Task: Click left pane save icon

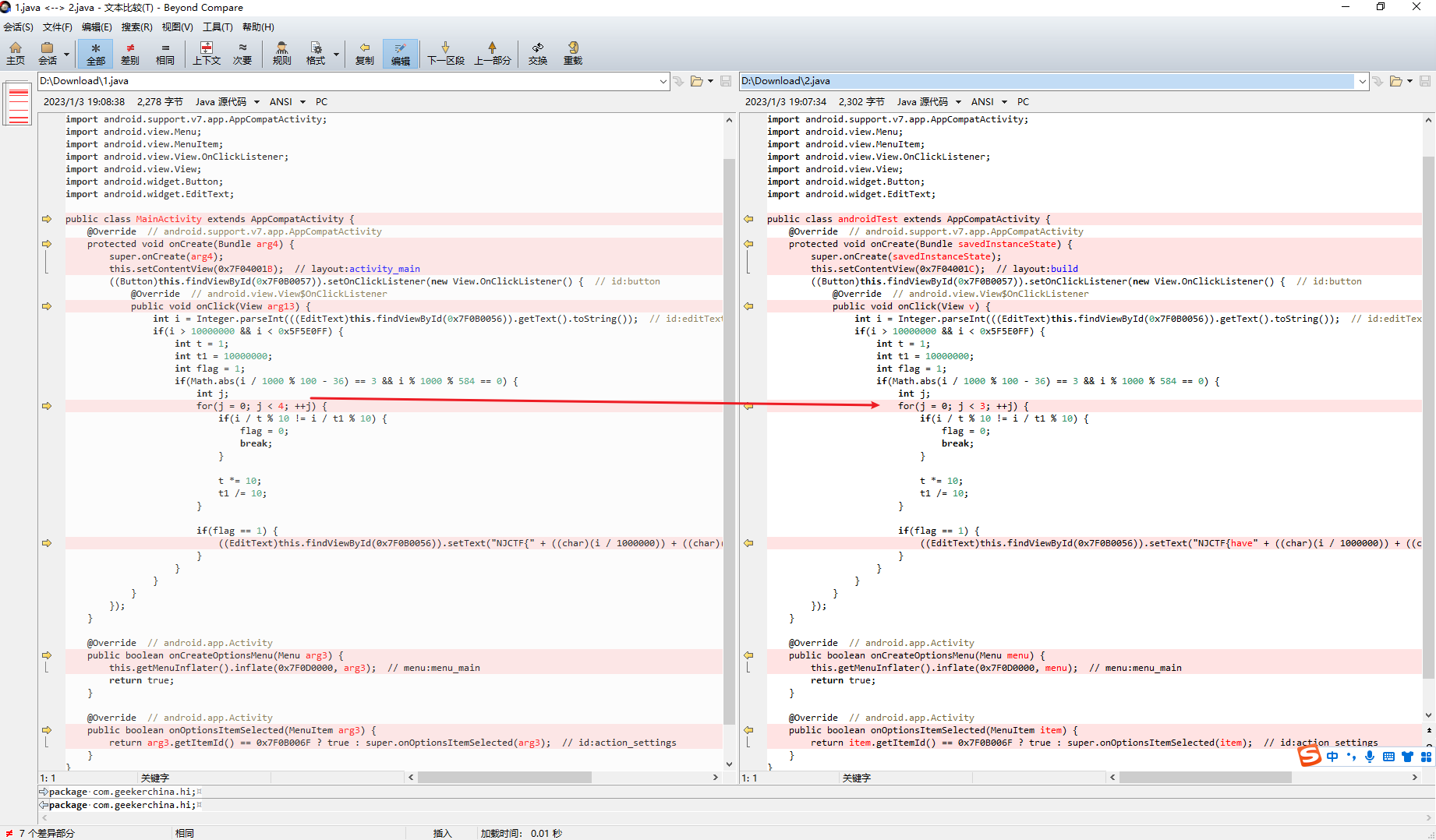Action: (725, 81)
